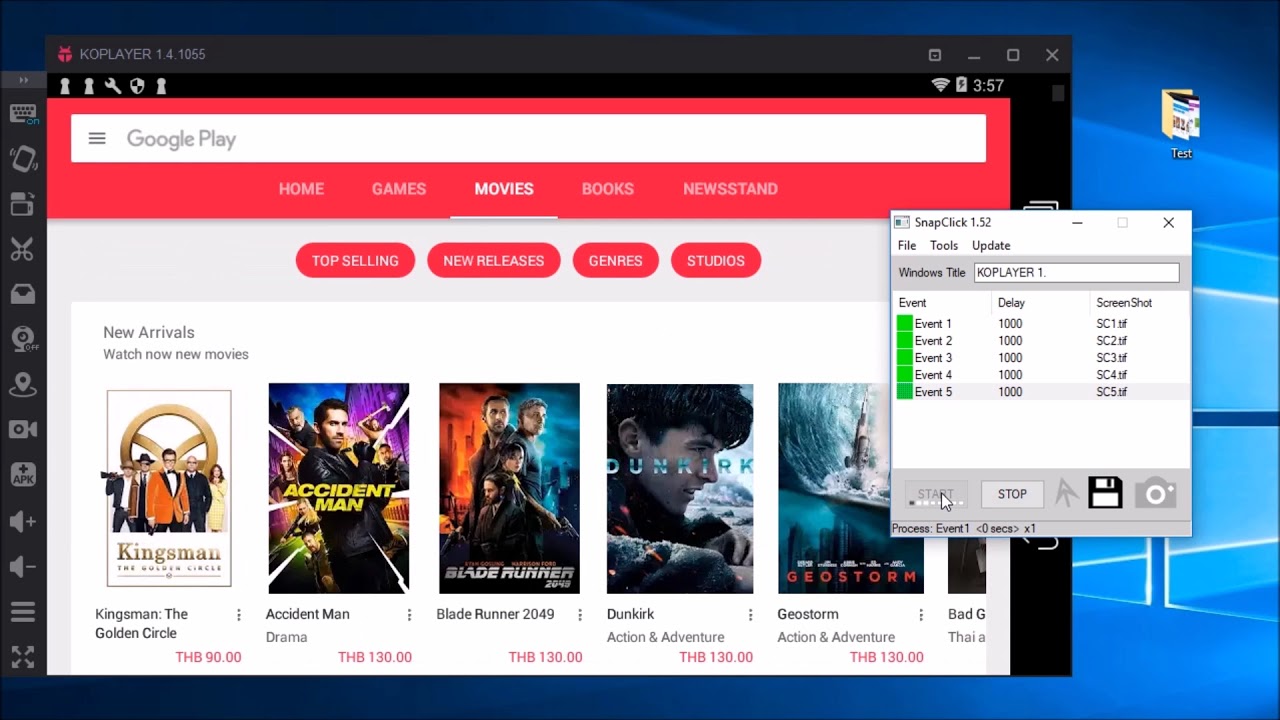1280x720 pixels.
Task: Collapse the KOPLAYER sidebar with double arrows
Action: 23,80
